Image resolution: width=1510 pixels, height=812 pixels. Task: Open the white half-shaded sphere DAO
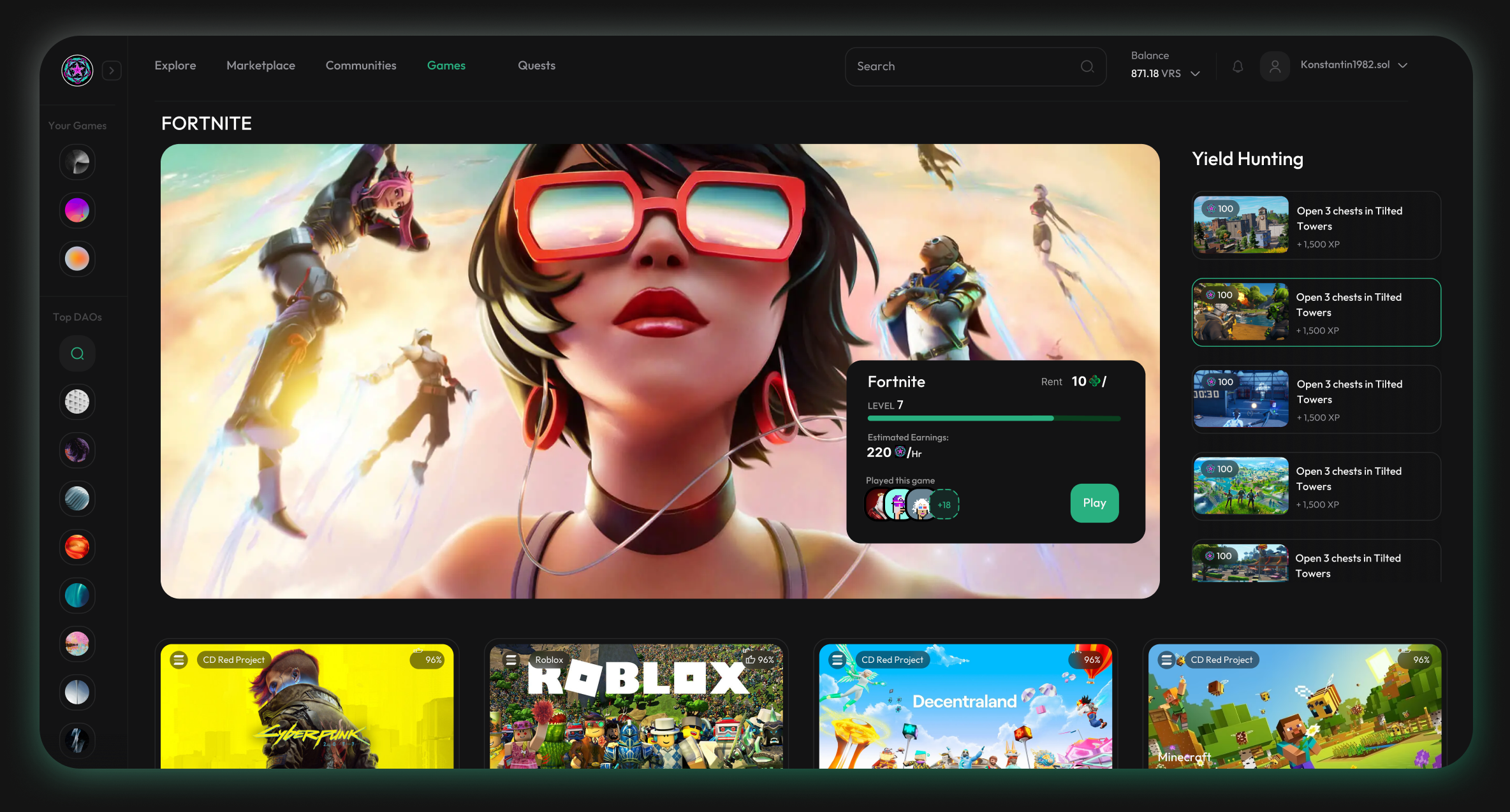click(77, 692)
